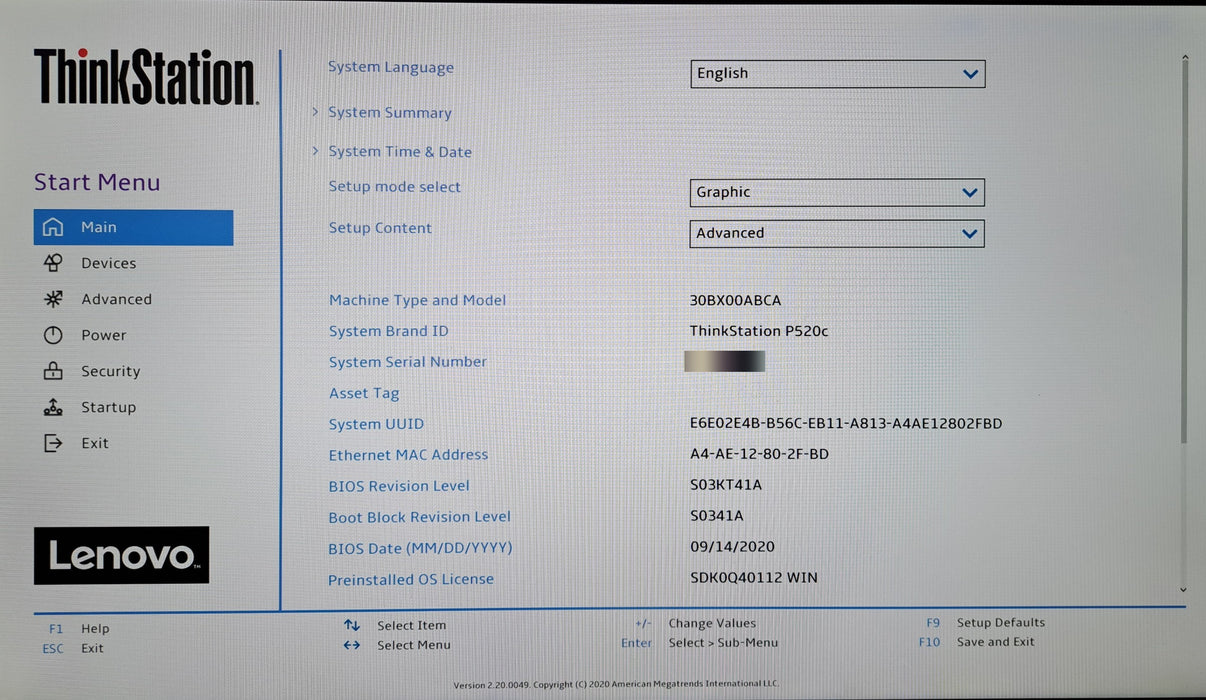Open the Setup Content dropdown

click(838, 233)
